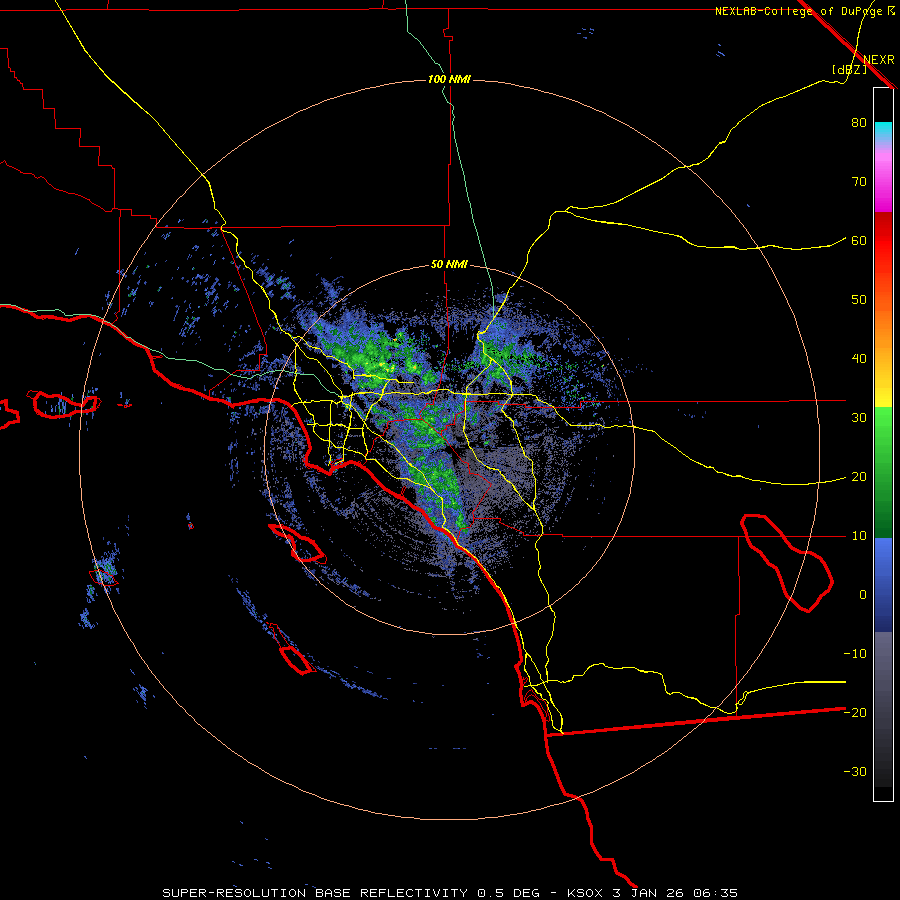Click the -30 value on the color scale
The height and width of the screenshot is (900, 900).
point(855,772)
